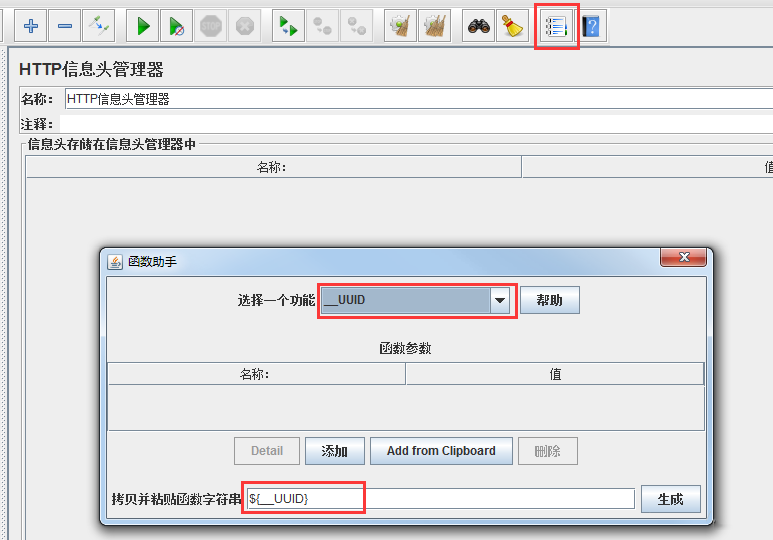The height and width of the screenshot is (540, 773).
Task: Click the 注释 comment input field
Action: (x=417, y=124)
